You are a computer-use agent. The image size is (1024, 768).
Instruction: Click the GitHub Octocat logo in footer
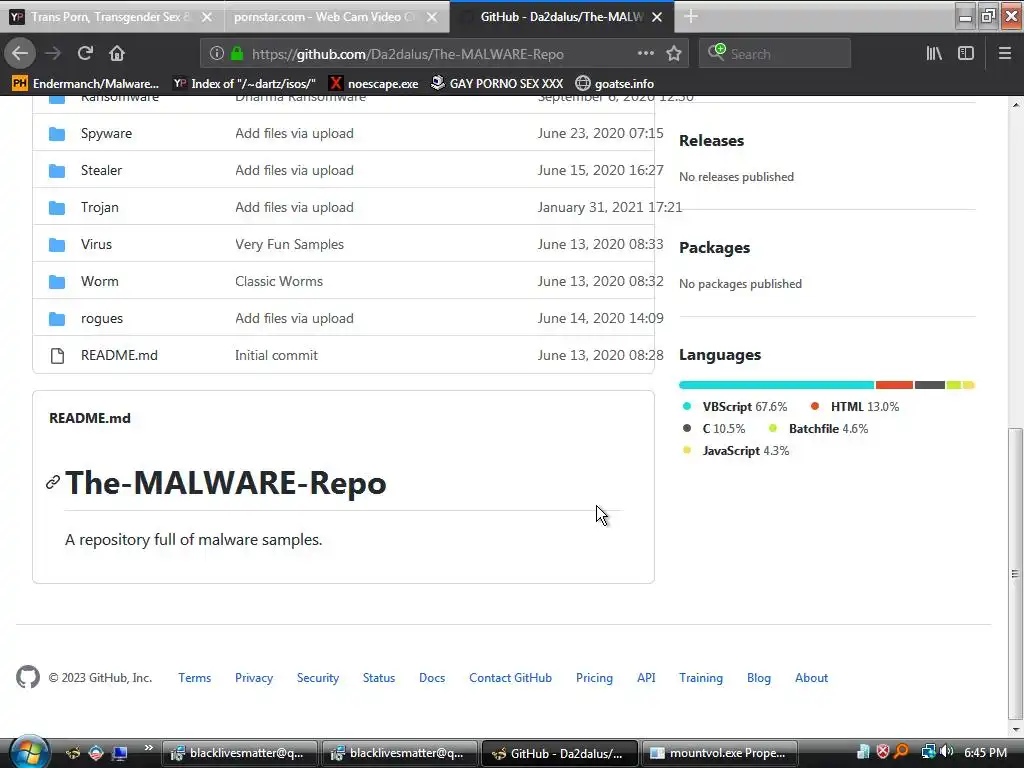pyautogui.click(x=28, y=677)
